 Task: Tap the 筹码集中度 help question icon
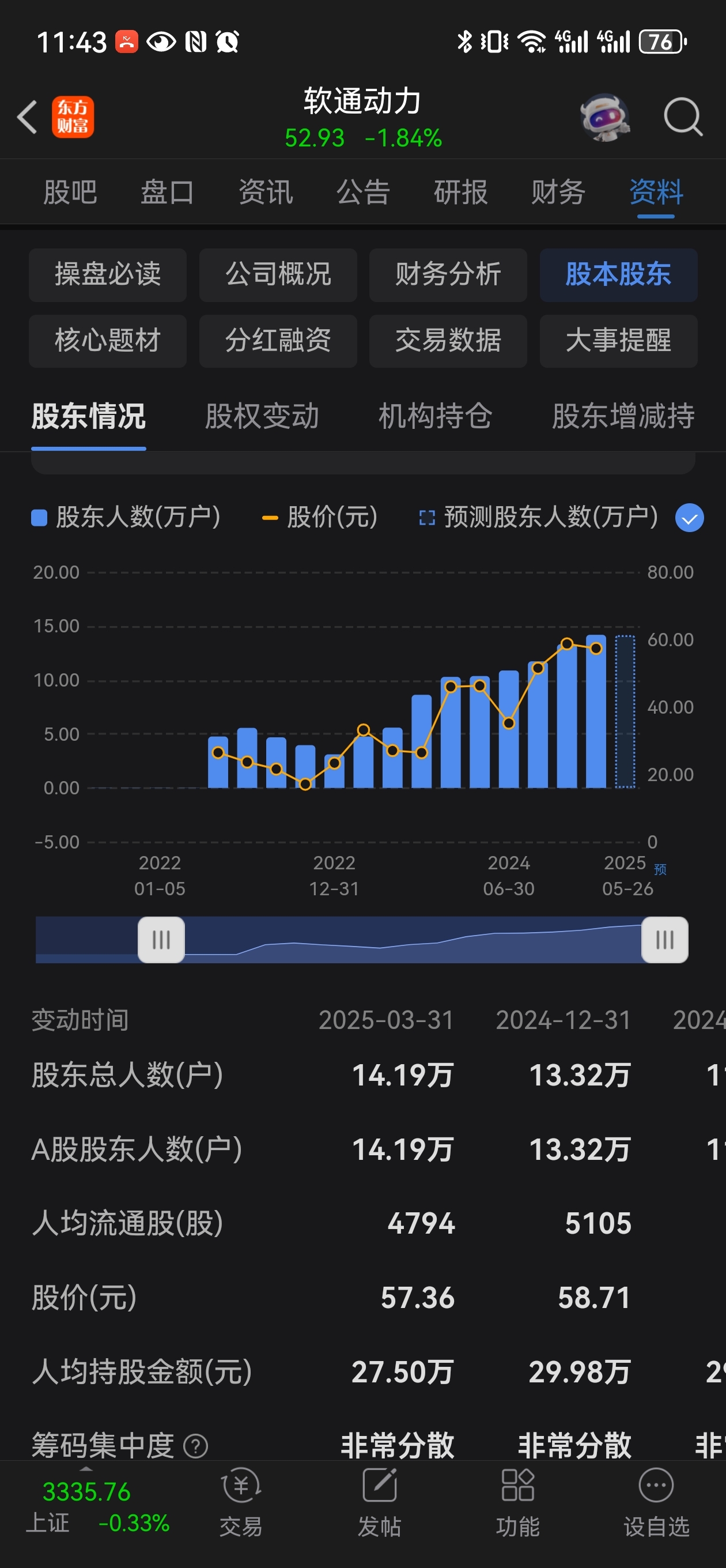196,1446
